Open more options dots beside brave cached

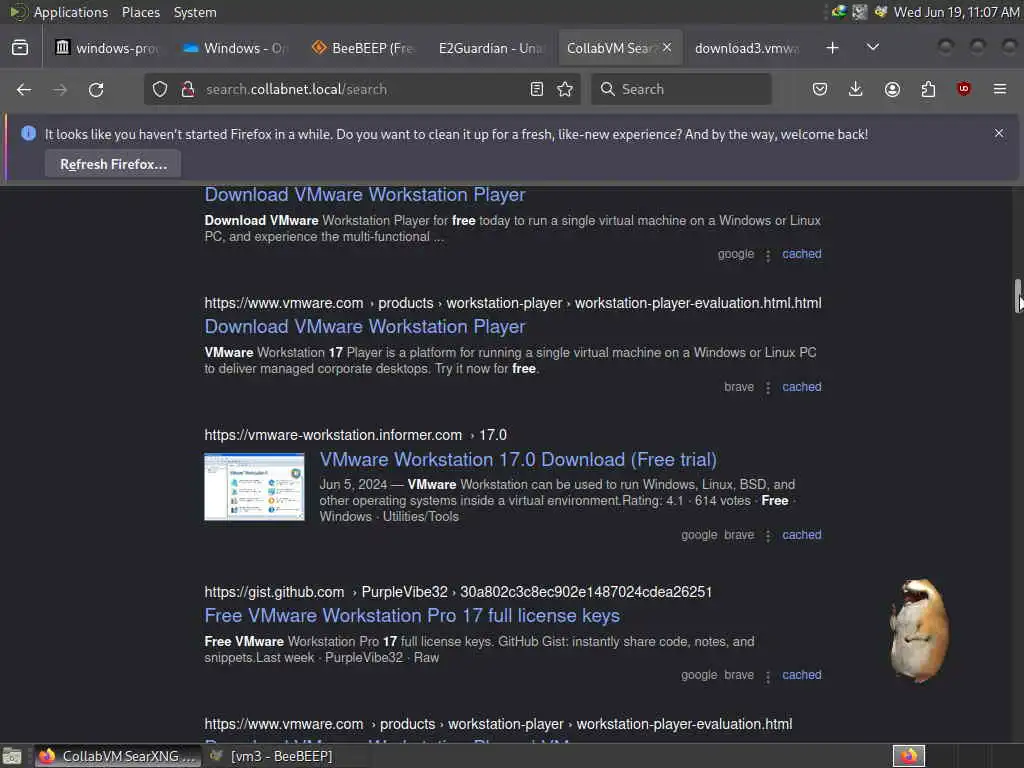(x=768, y=387)
